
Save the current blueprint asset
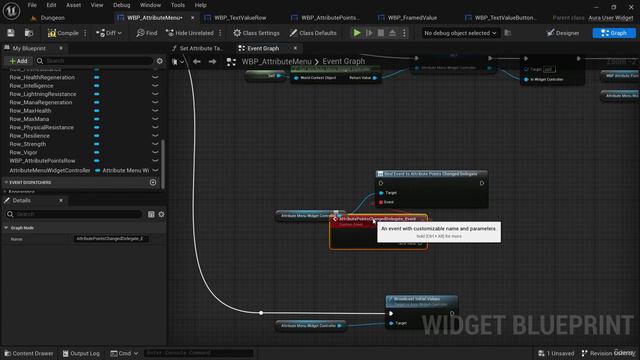tap(11, 33)
